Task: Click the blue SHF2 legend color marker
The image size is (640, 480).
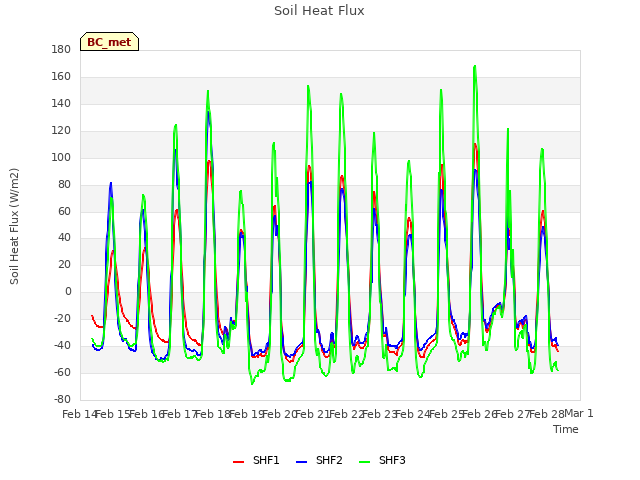Action: coord(301,462)
